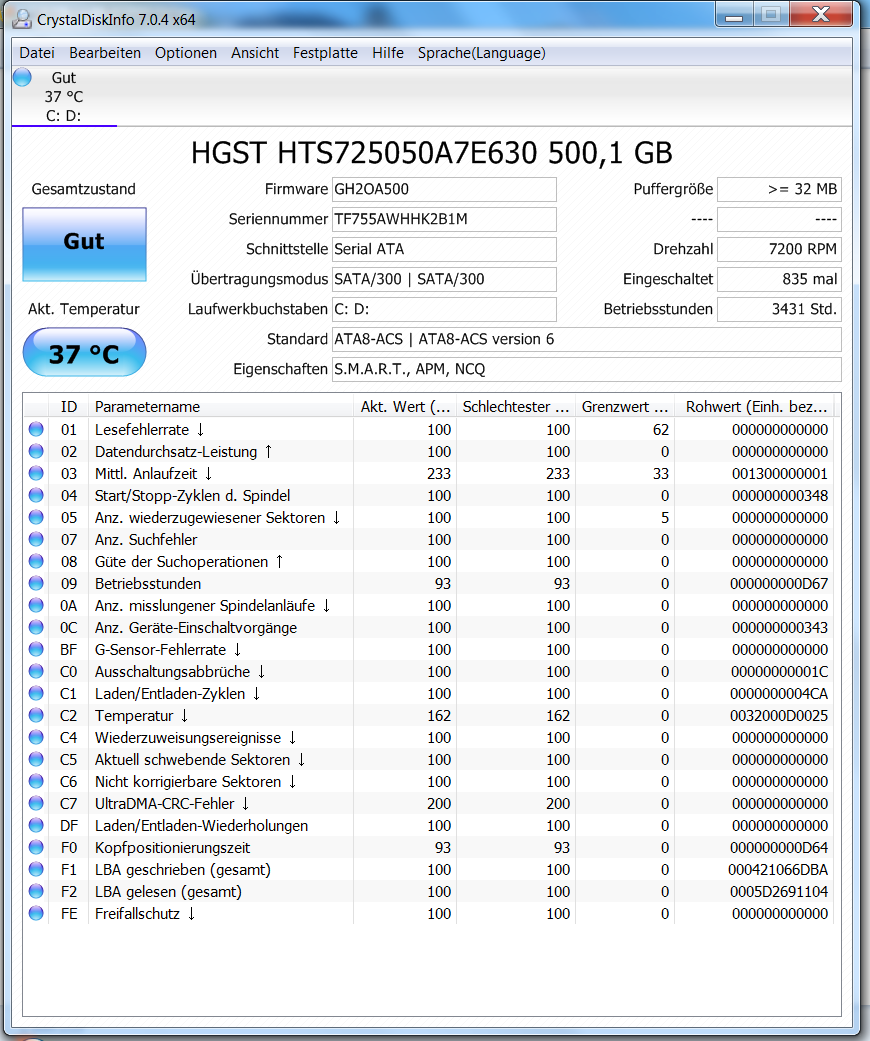This screenshot has width=870, height=1041.
Task: Click the Firmware field GH2OA500
Action: (x=444, y=189)
